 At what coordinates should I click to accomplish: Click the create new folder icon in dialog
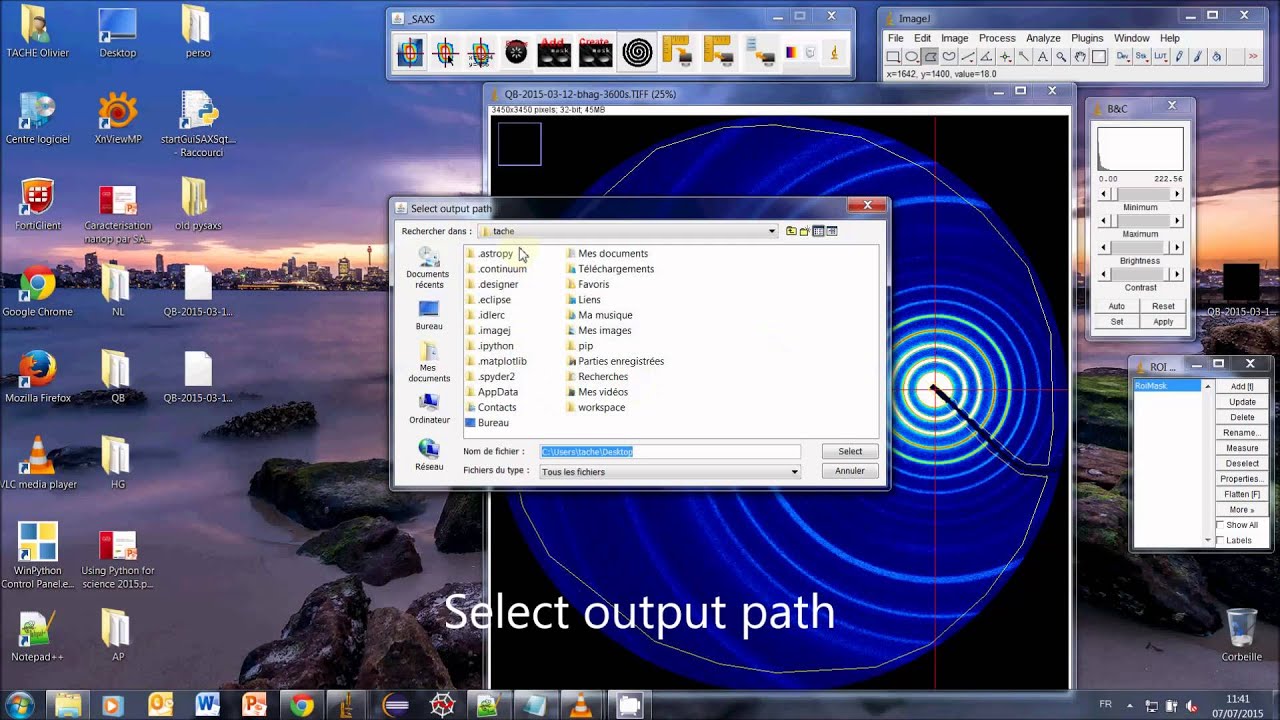pyautogui.click(x=804, y=231)
